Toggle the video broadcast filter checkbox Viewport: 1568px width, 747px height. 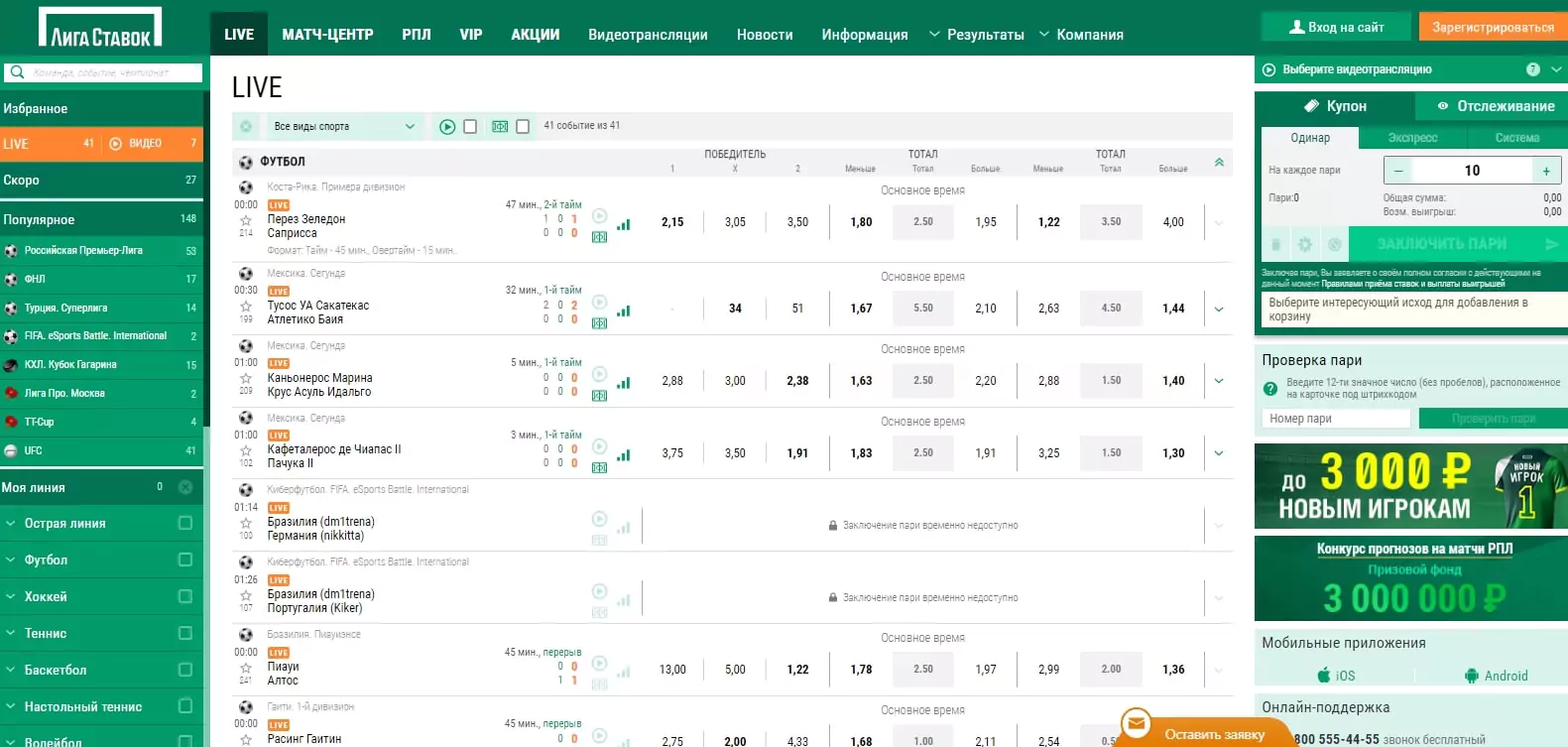click(470, 127)
